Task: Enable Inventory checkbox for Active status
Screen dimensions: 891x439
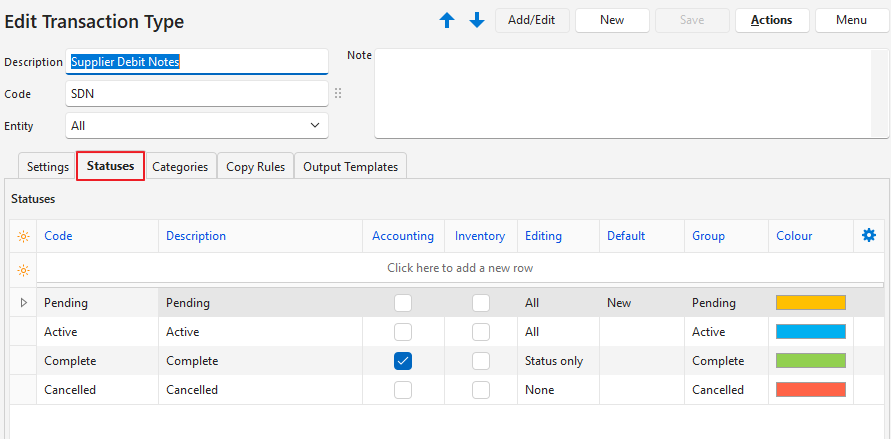Action: tap(481, 332)
